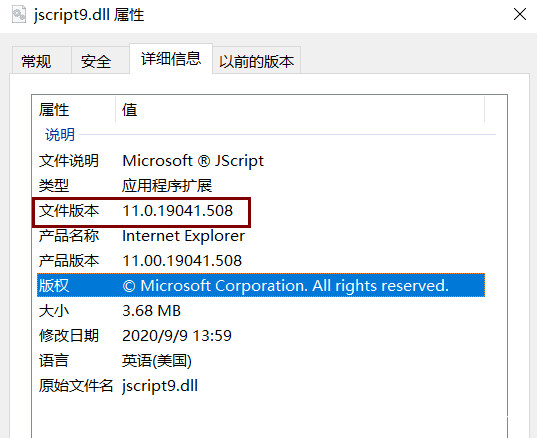Select the 产品版本 row

(261, 261)
